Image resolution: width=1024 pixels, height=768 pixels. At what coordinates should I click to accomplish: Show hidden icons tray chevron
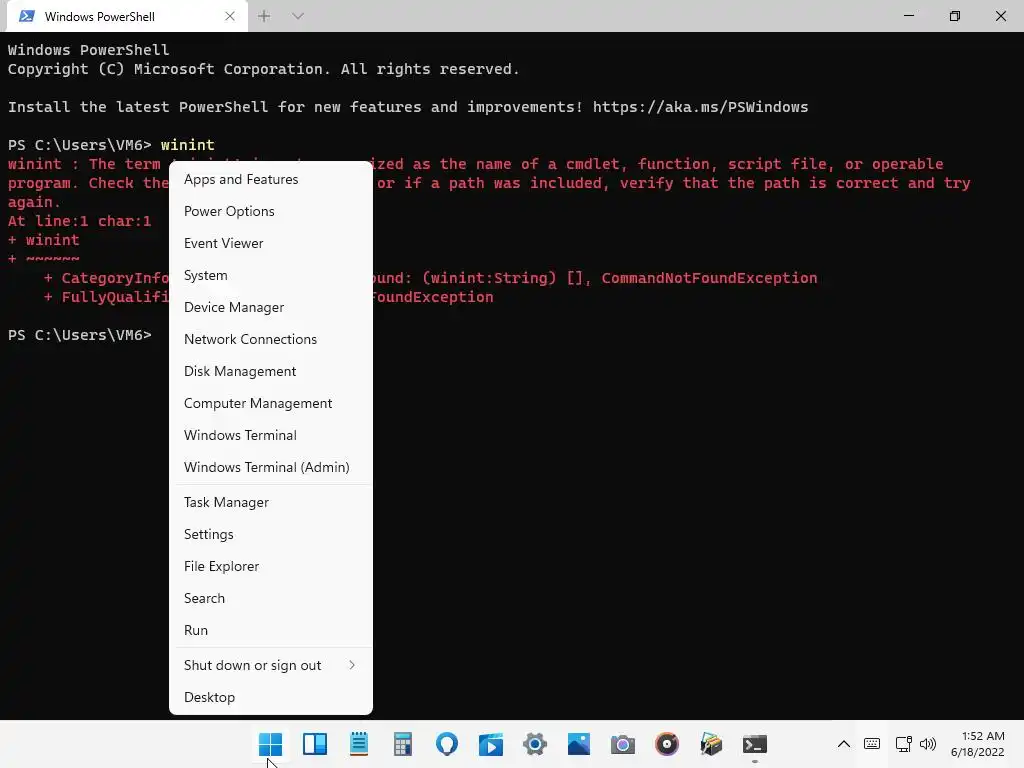click(844, 744)
